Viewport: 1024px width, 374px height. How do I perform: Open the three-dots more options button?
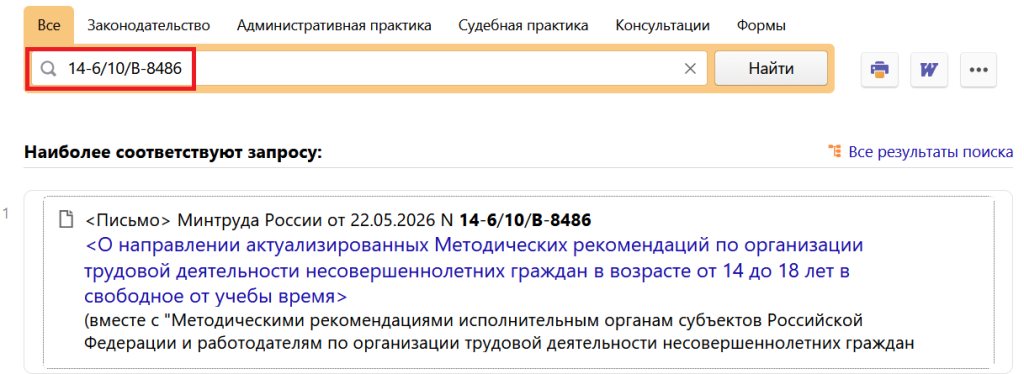978,69
